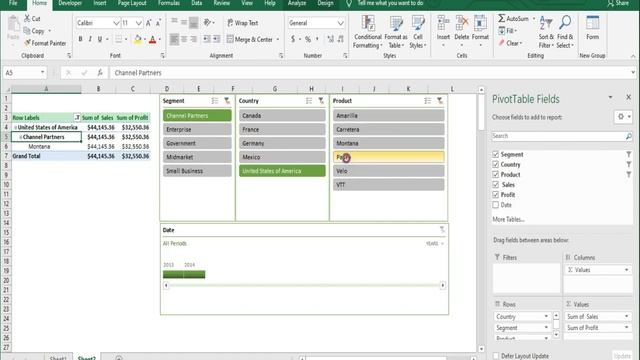Viewport: 640px width, 360px height.
Task: Open the Row Labels filter dropdown
Action: [77, 118]
